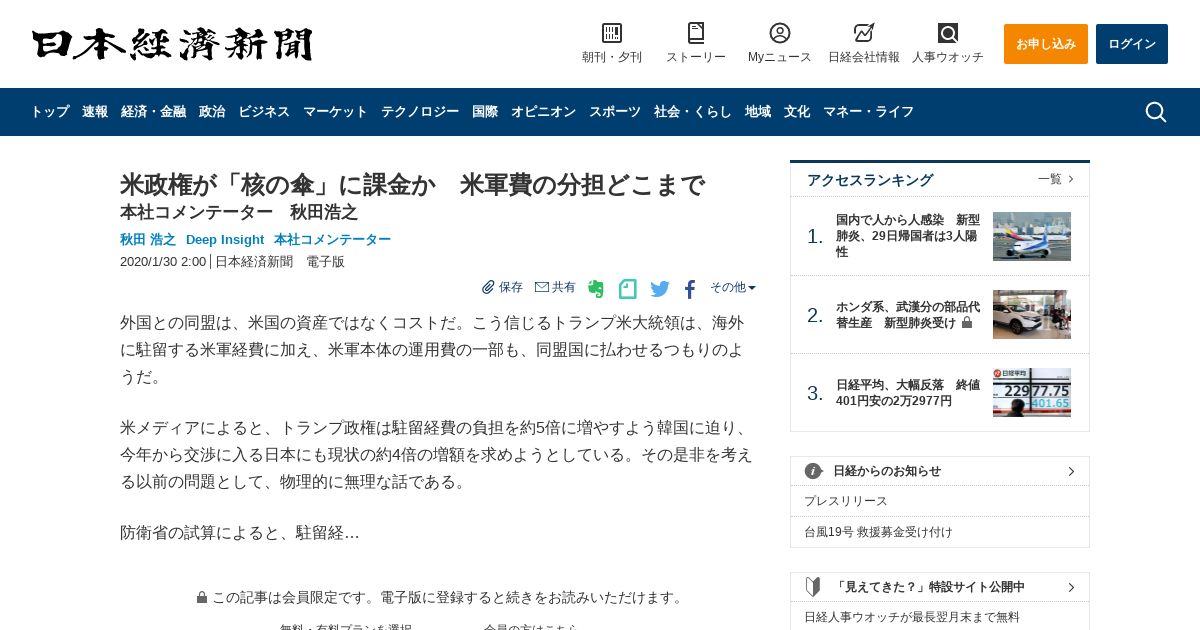This screenshot has width=1200, height=630.
Task: Open the 文化 section
Action: 797,112
